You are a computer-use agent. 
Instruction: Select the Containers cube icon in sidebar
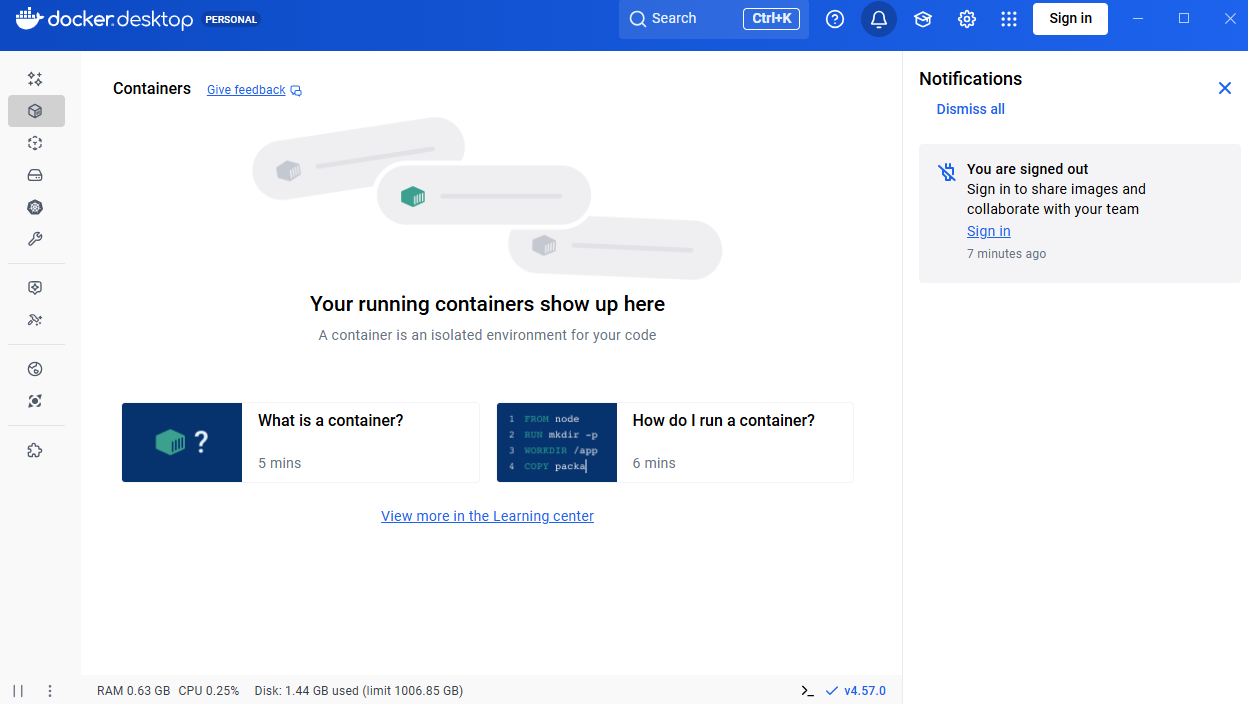36,111
